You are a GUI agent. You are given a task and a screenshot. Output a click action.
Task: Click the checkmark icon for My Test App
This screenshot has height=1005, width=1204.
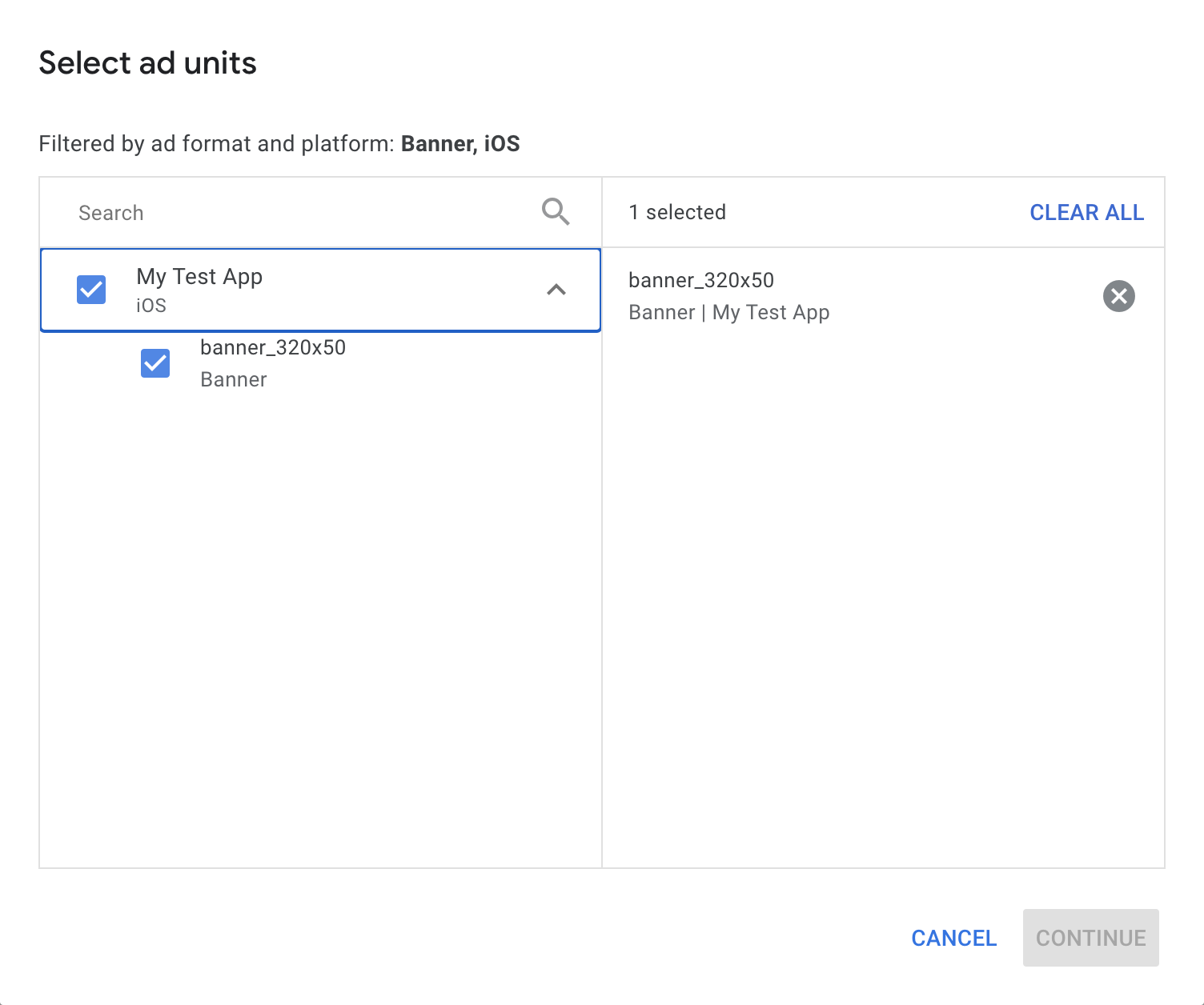click(90, 290)
